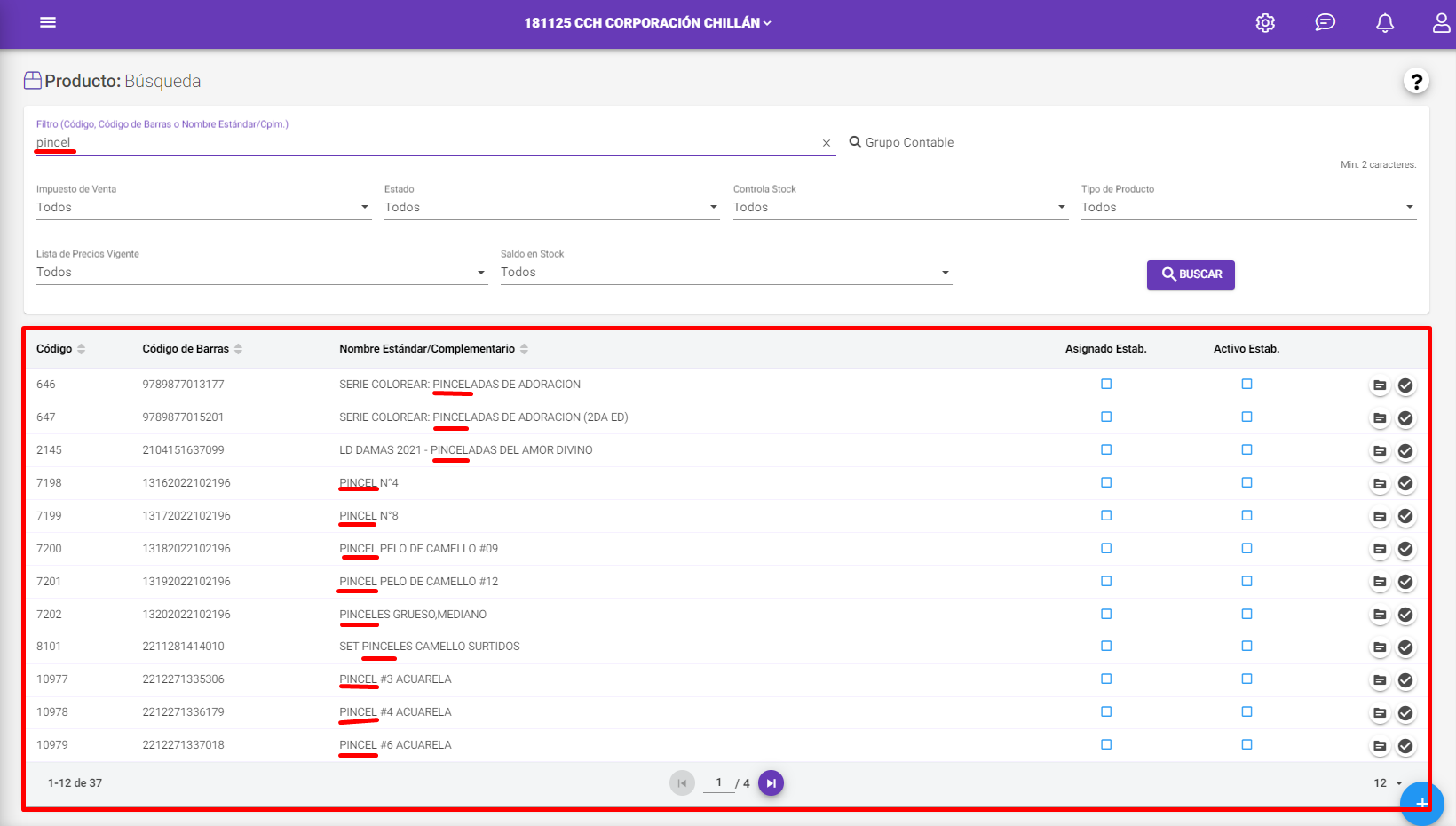Click check-circle icon for PINCEL N°4
1456x826 pixels.
[x=1405, y=484]
